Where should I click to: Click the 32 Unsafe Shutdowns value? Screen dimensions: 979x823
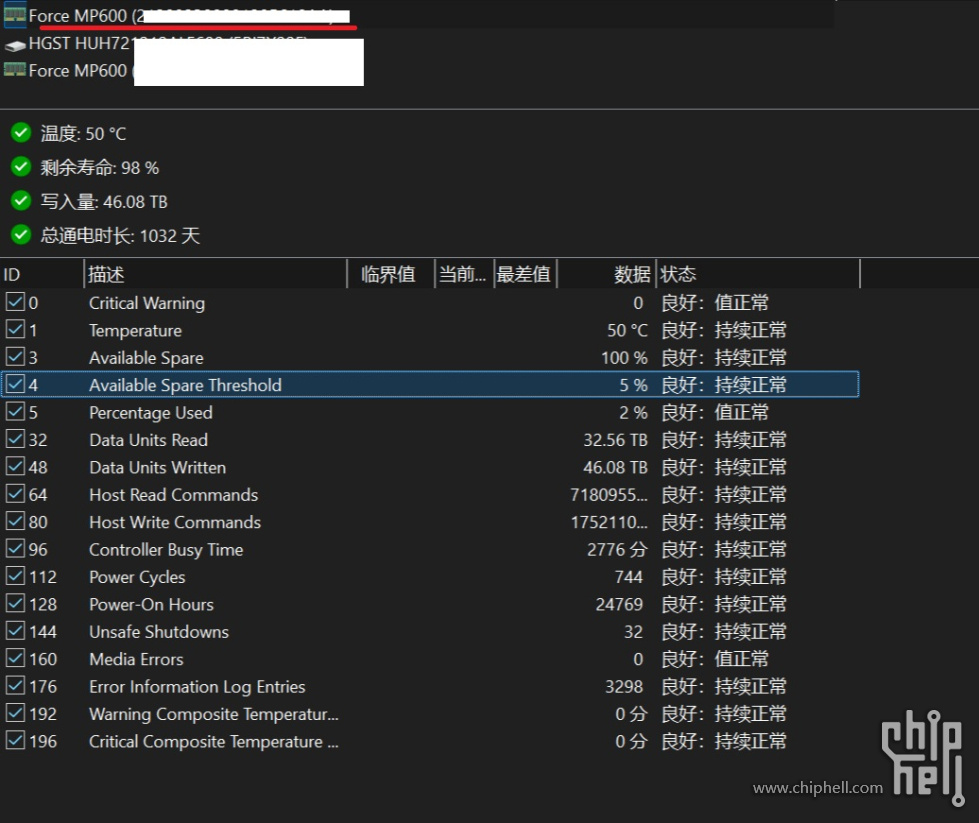coord(633,632)
